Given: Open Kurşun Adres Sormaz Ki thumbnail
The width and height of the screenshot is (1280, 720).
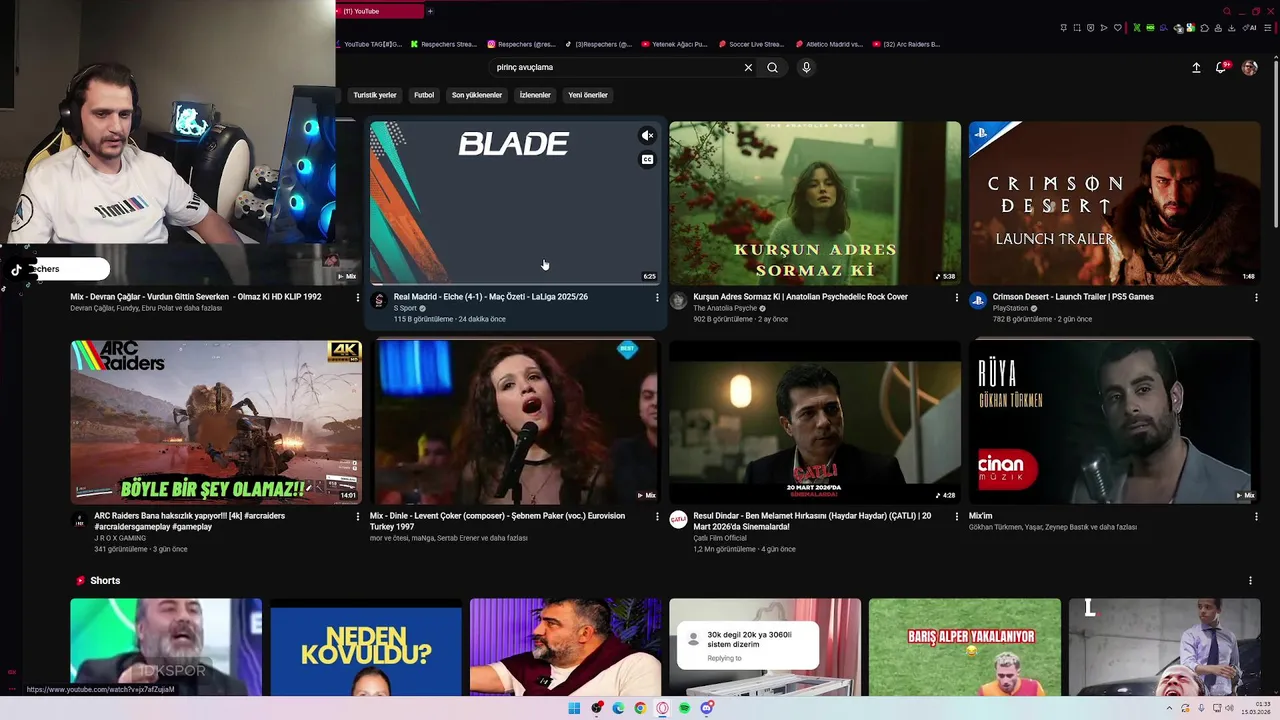Looking at the screenshot, I should pos(815,203).
